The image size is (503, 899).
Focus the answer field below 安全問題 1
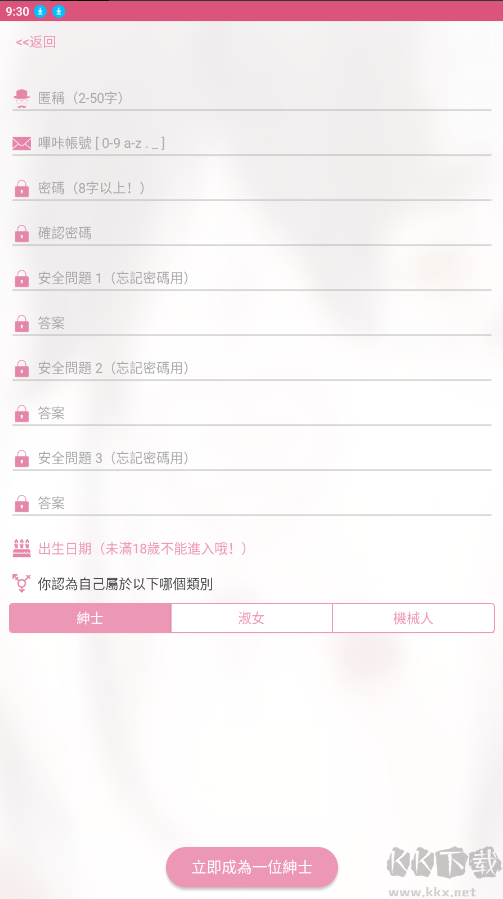click(264, 323)
